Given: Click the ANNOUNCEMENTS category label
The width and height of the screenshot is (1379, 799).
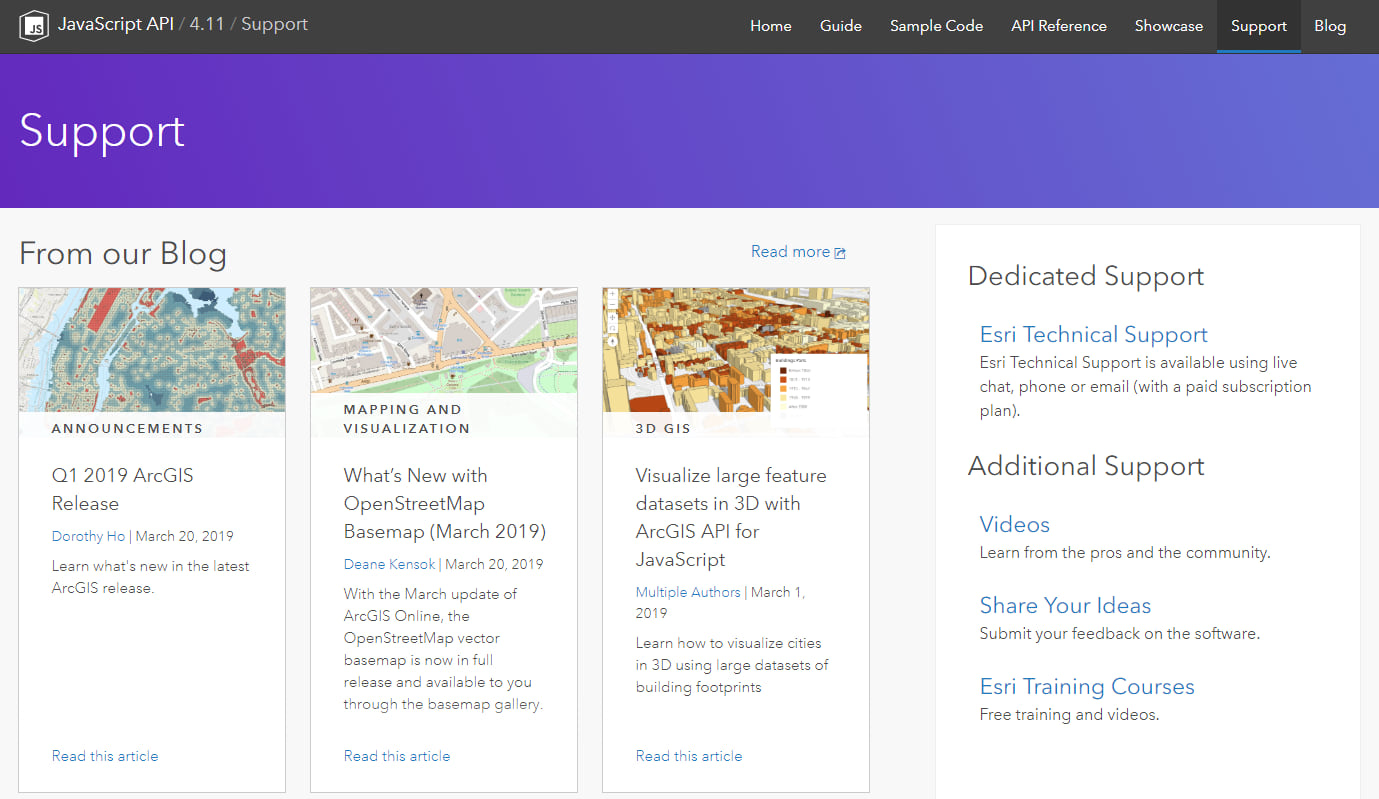Looking at the screenshot, I should click(127, 428).
